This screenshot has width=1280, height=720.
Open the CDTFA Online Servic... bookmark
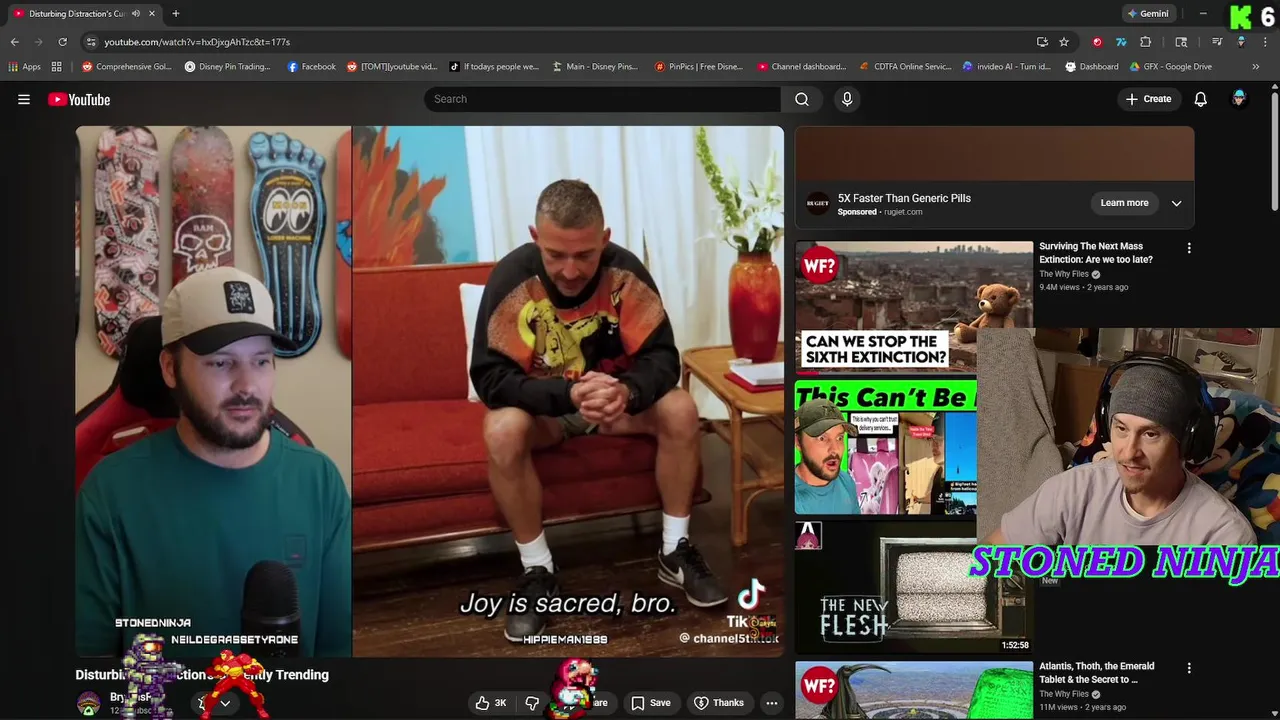point(905,67)
